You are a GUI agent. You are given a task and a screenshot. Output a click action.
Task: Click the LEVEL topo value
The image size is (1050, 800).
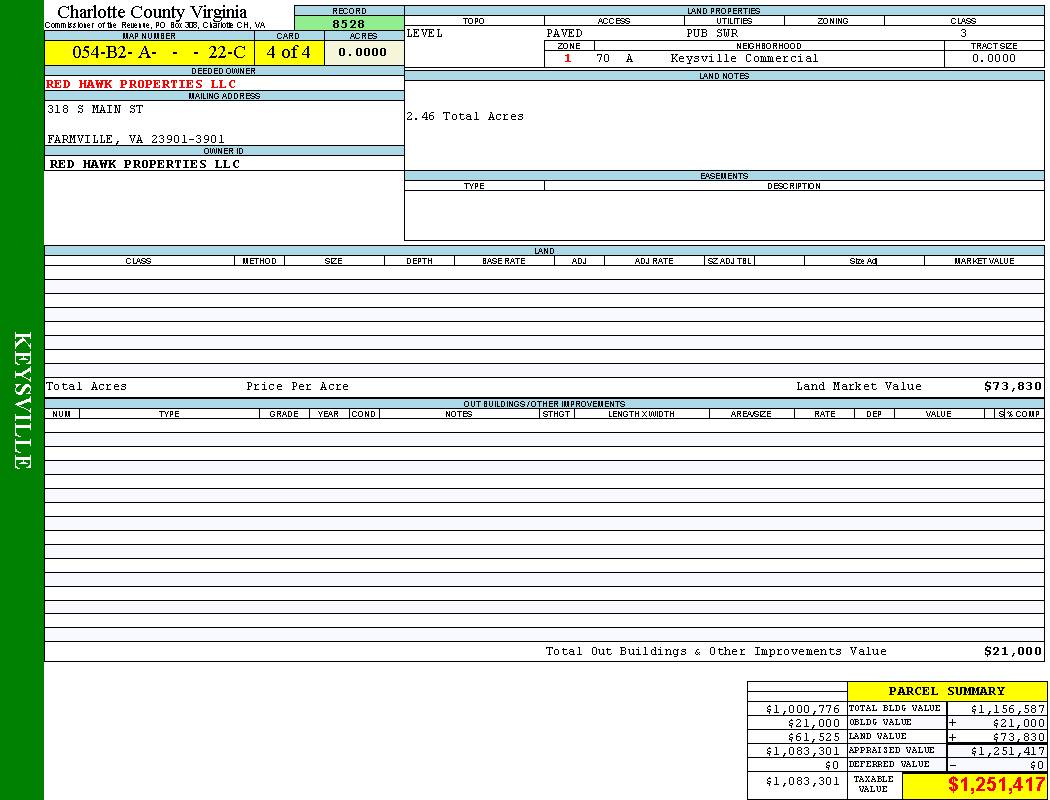click(x=425, y=33)
